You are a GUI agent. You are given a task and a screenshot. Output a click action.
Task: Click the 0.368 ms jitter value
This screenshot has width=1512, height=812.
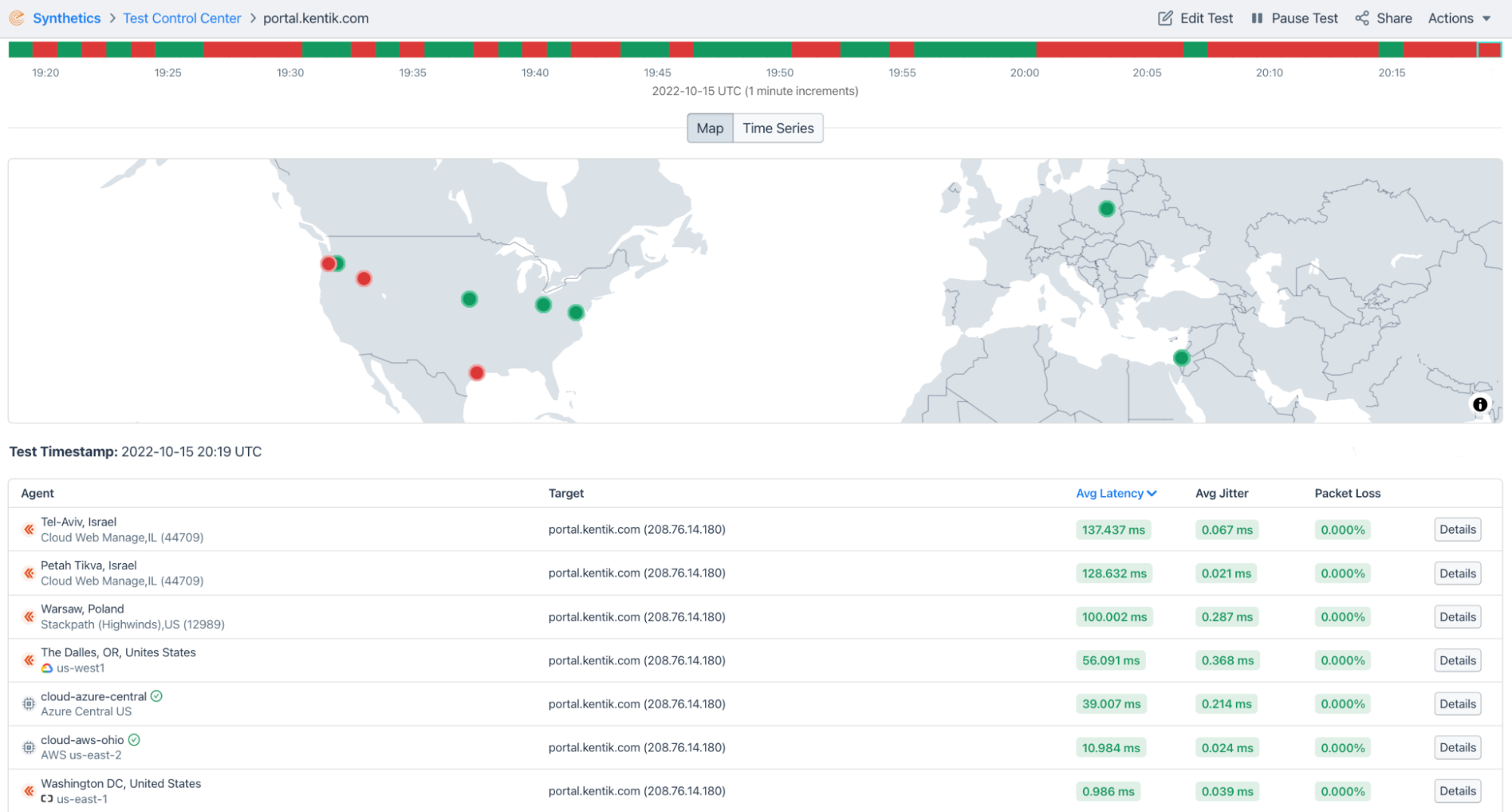pyautogui.click(x=1228, y=661)
